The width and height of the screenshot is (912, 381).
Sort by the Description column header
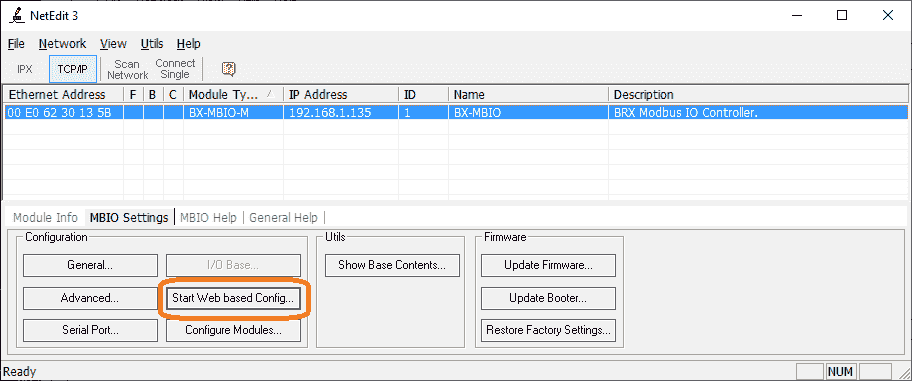(x=758, y=94)
